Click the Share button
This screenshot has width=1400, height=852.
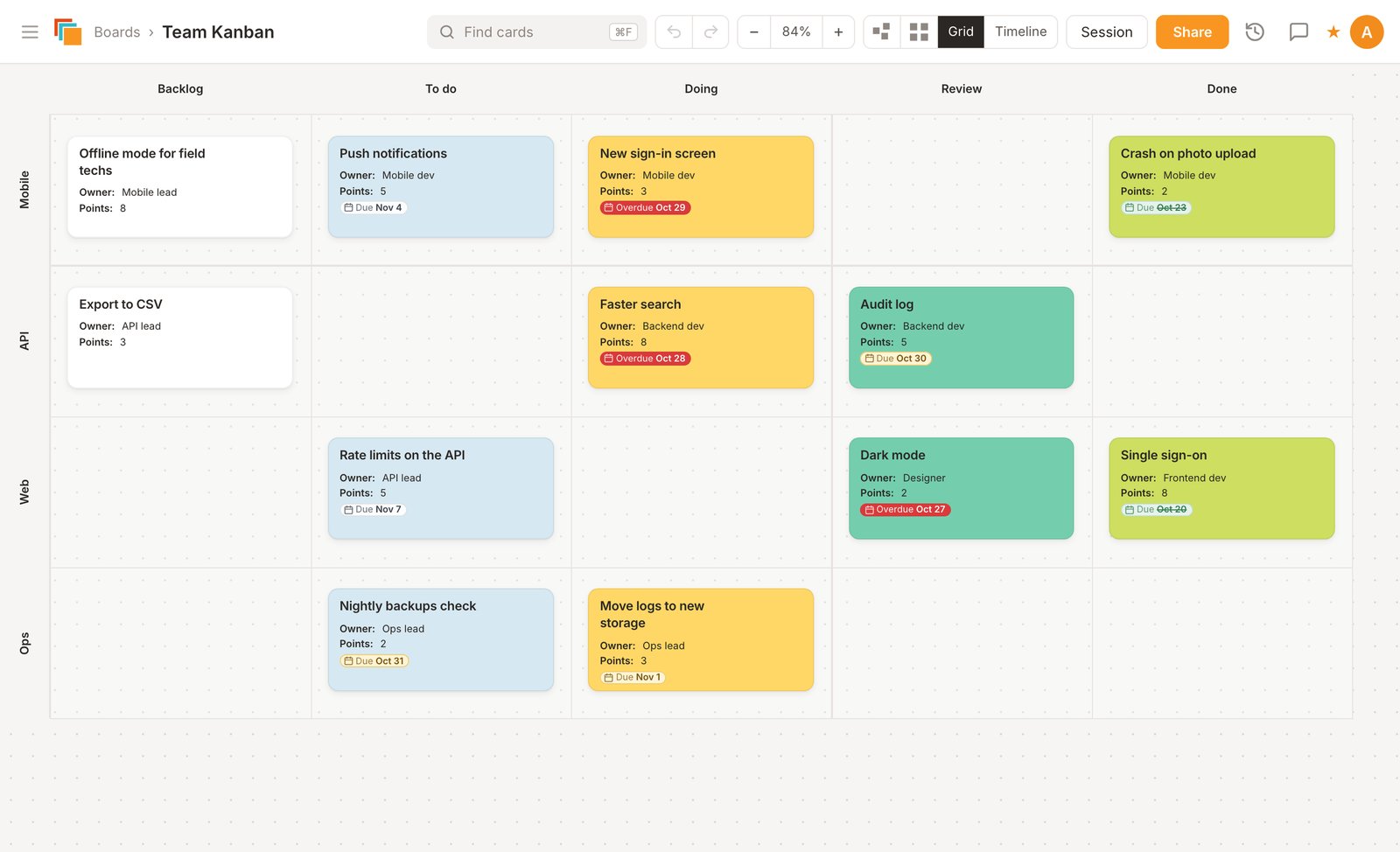1192,32
